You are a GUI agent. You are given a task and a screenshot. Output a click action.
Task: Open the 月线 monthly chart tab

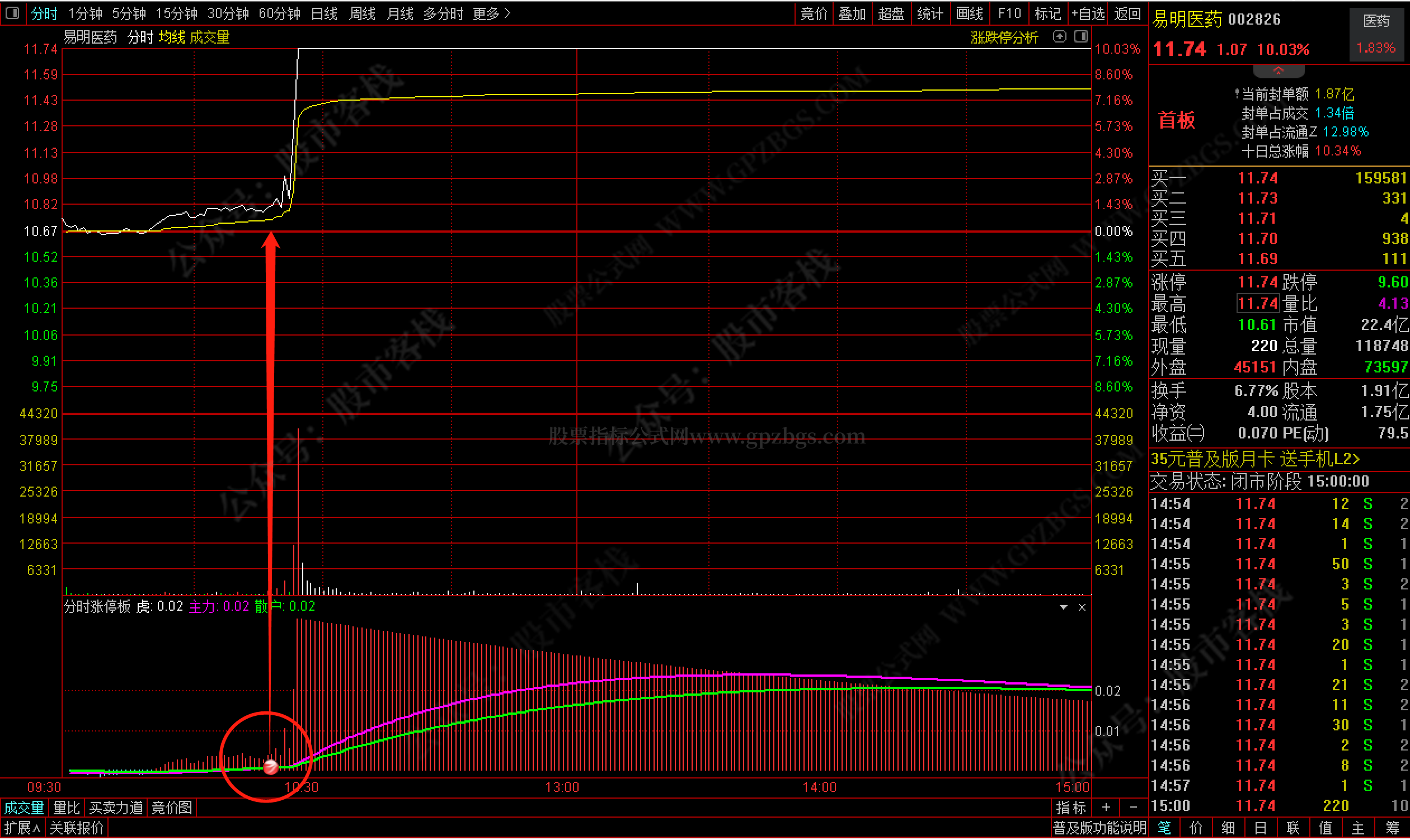pos(400,13)
